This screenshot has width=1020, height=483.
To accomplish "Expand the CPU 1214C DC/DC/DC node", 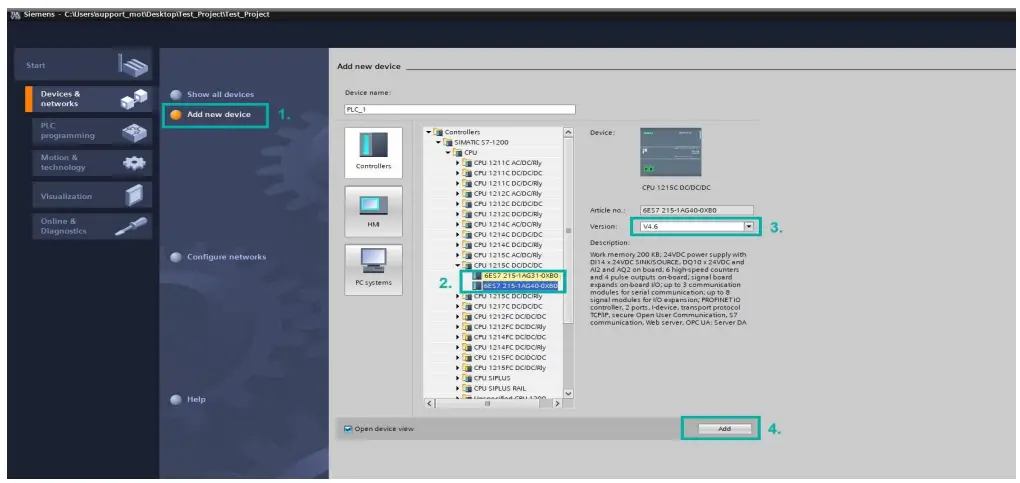I will [458, 234].
